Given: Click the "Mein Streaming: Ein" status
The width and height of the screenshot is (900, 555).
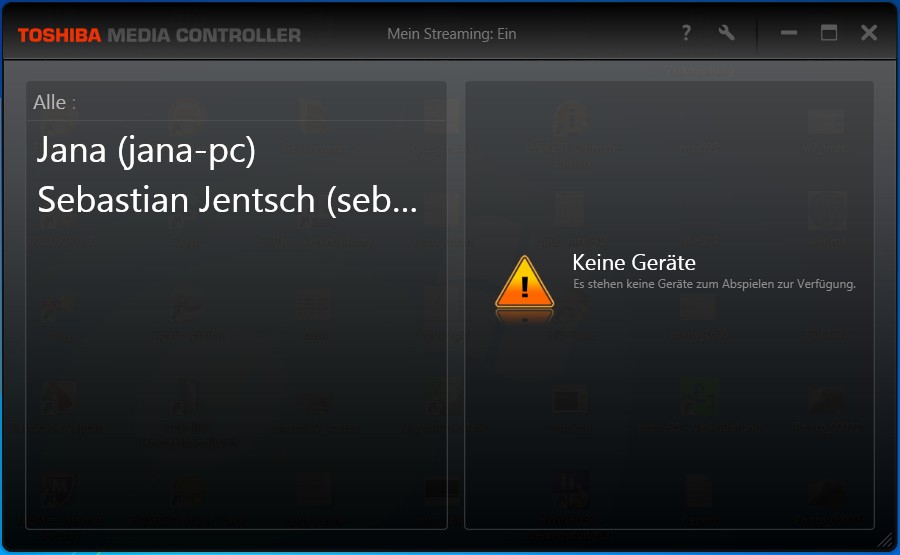Looking at the screenshot, I should click(452, 34).
